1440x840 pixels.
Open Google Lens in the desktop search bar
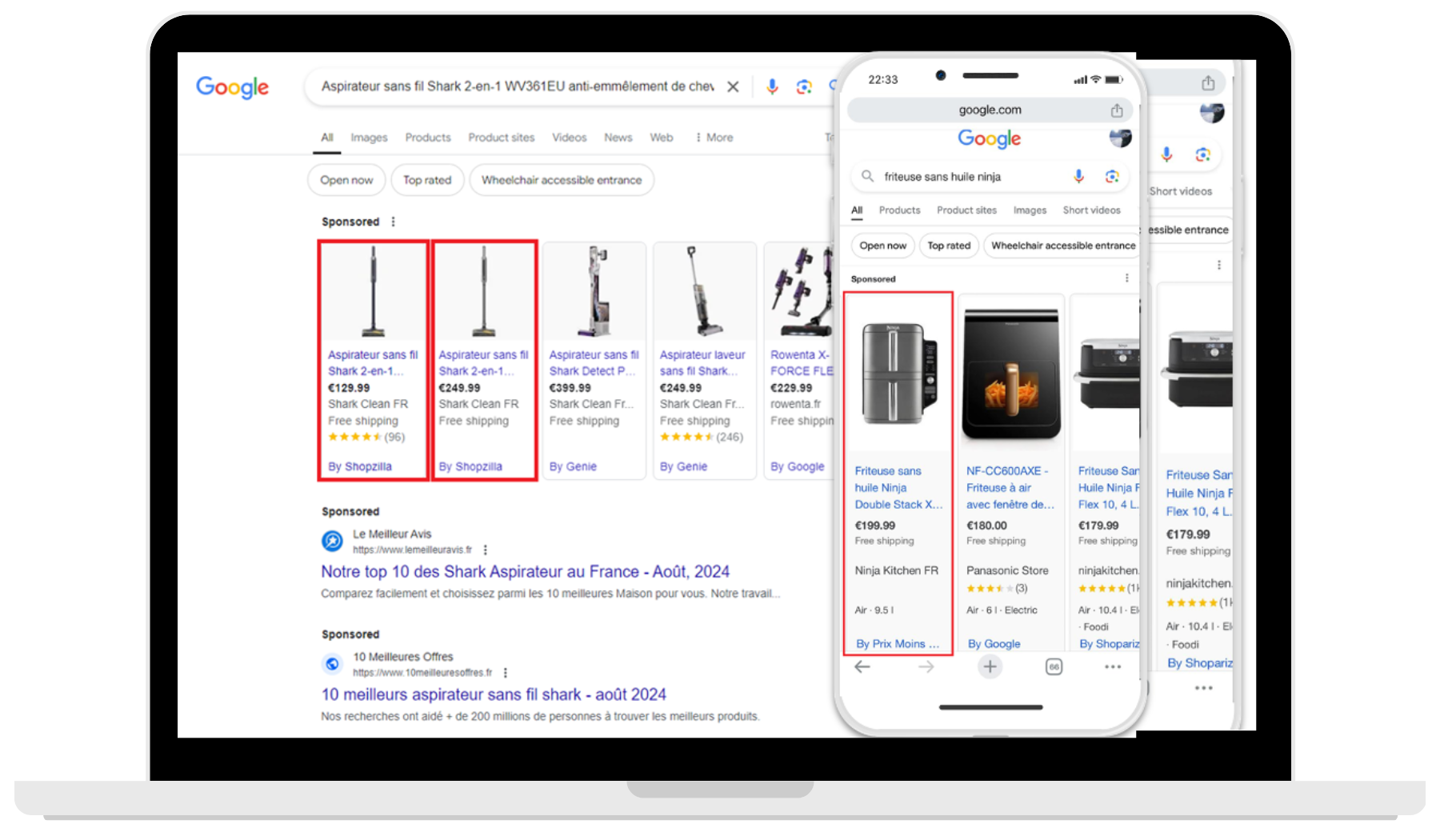pyautogui.click(x=804, y=86)
